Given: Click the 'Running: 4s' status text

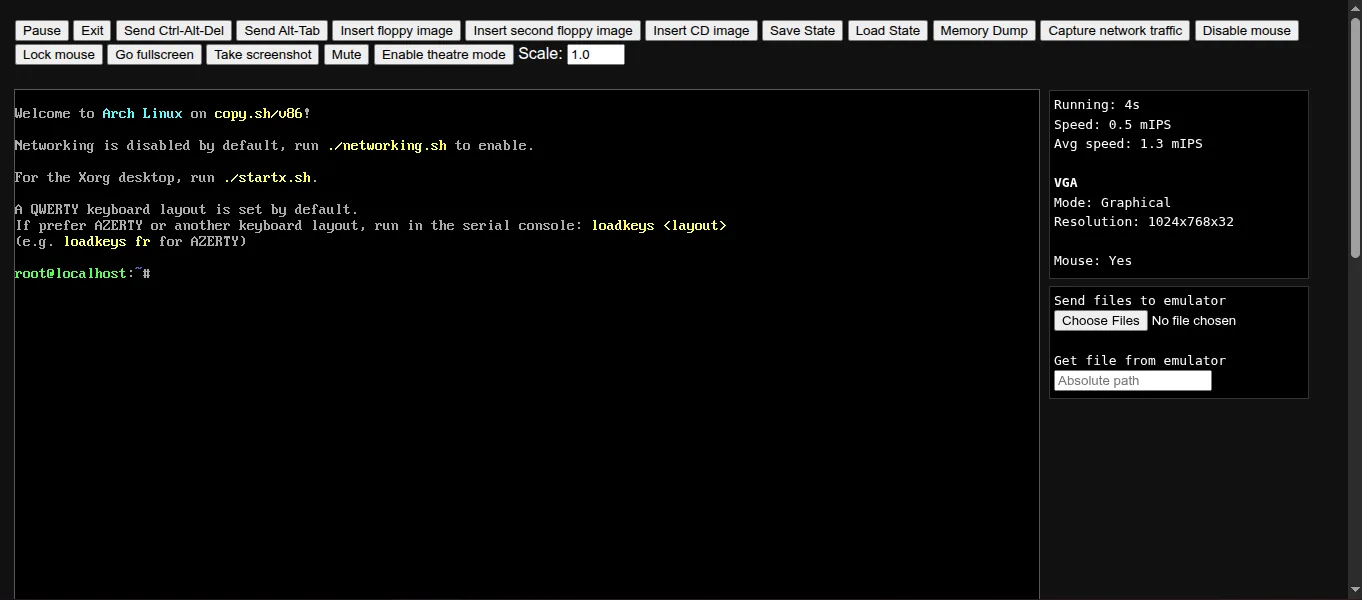Looking at the screenshot, I should click(1097, 105).
